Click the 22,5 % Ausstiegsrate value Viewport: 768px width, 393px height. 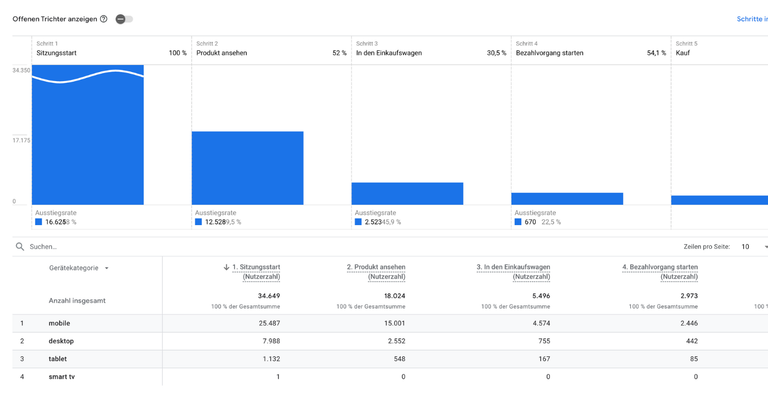(551, 222)
